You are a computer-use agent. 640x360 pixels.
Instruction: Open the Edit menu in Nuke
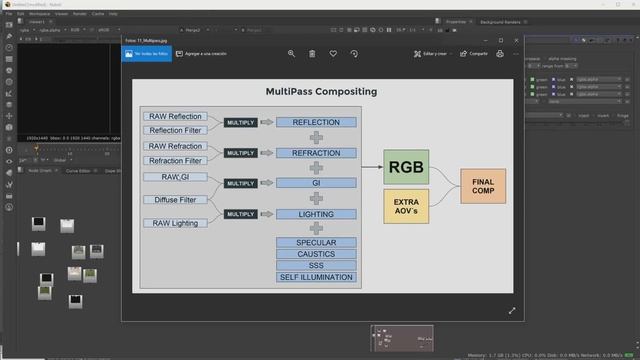(x=20, y=13)
